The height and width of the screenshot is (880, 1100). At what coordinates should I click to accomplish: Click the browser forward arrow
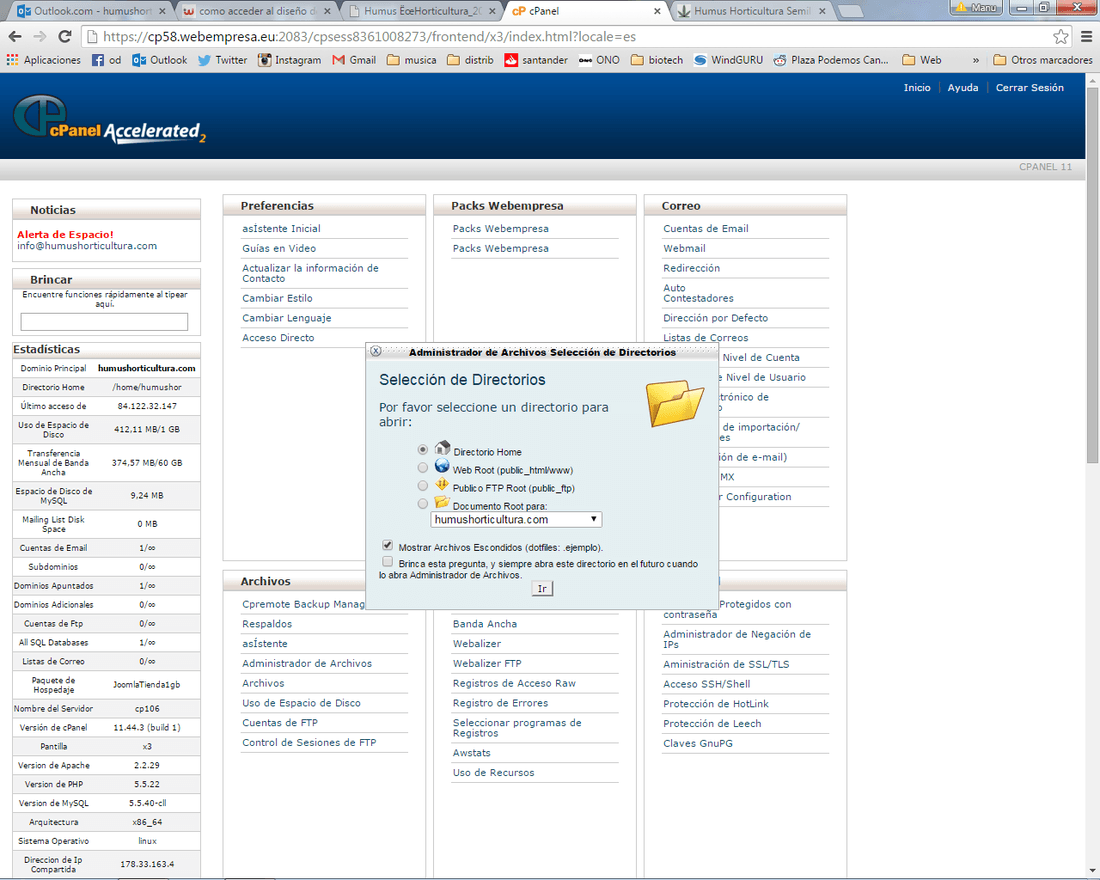click(x=40, y=36)
